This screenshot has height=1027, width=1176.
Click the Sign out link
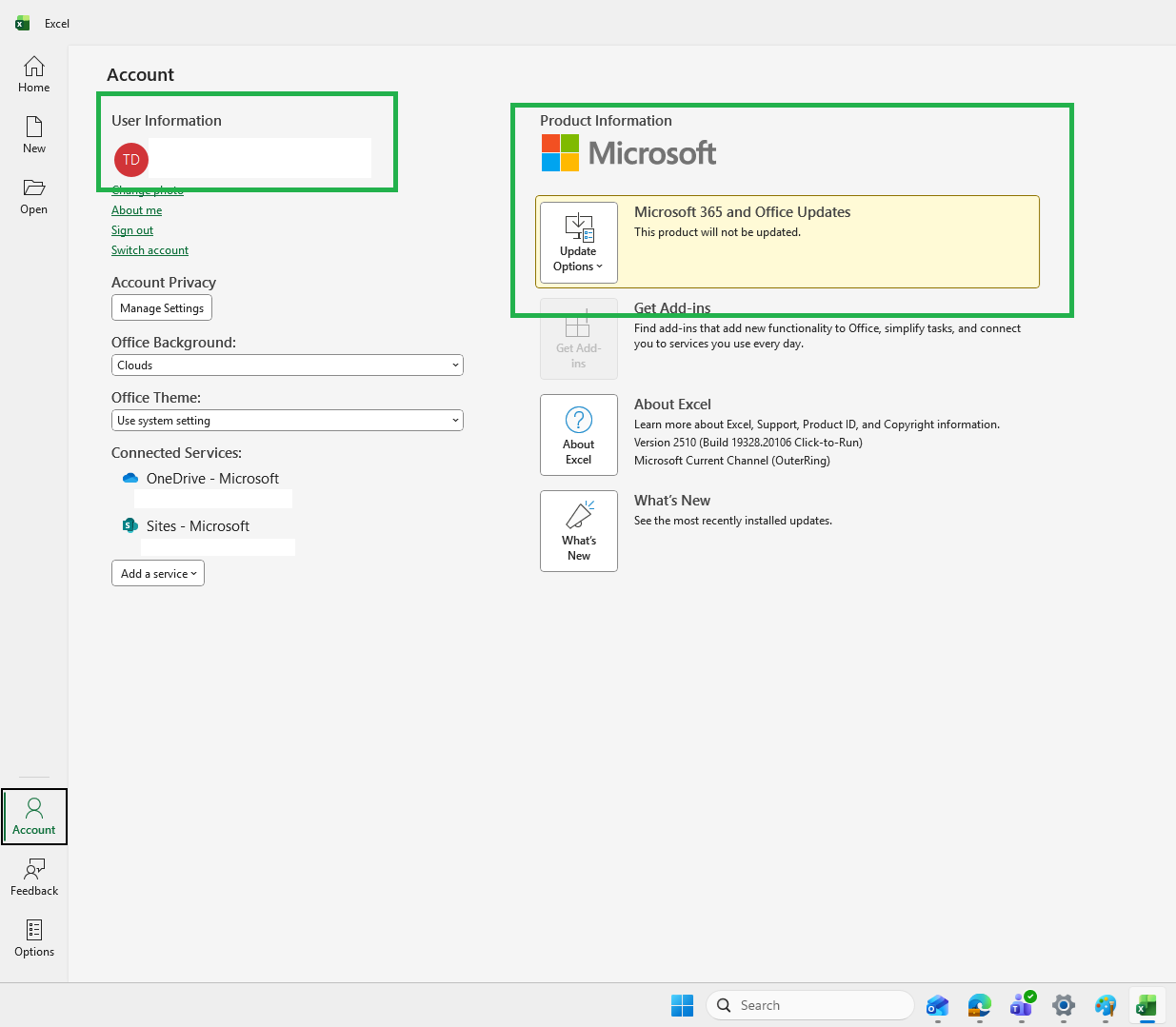click(x=132, y=230)
